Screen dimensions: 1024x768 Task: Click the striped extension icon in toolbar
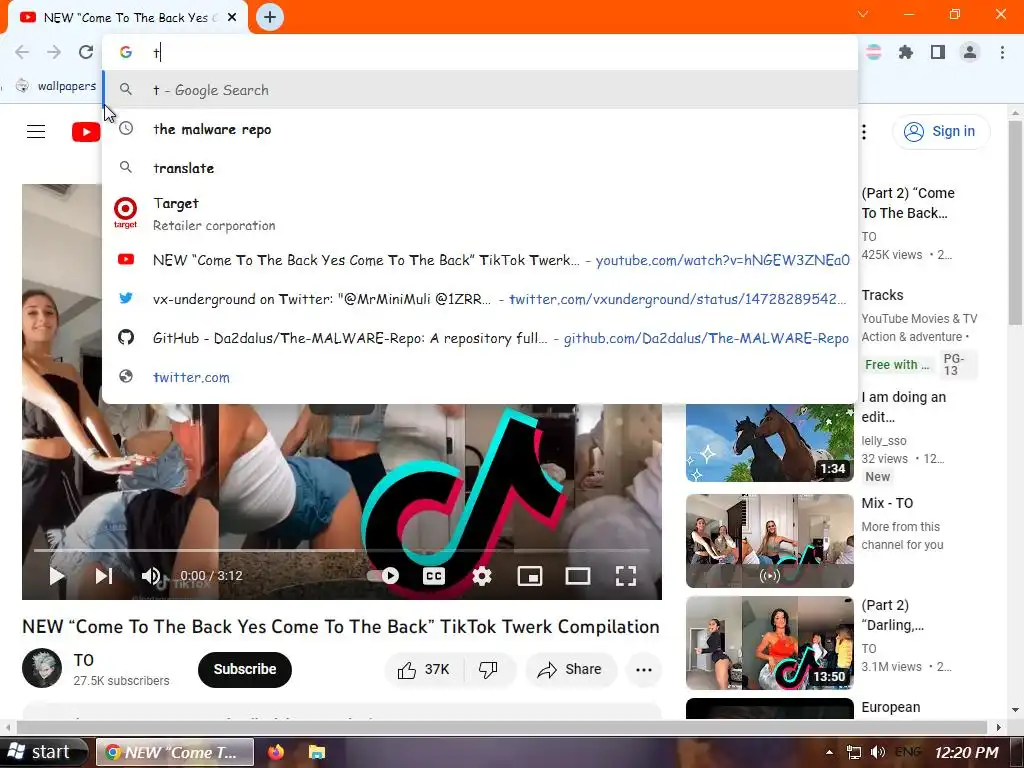tap(874, 52)
